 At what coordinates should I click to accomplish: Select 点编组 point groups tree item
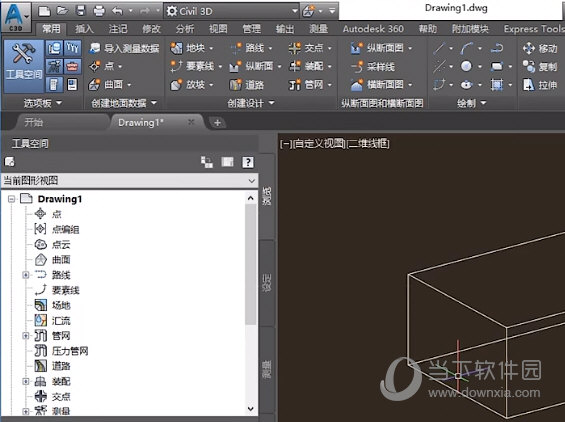pos(66,230)
